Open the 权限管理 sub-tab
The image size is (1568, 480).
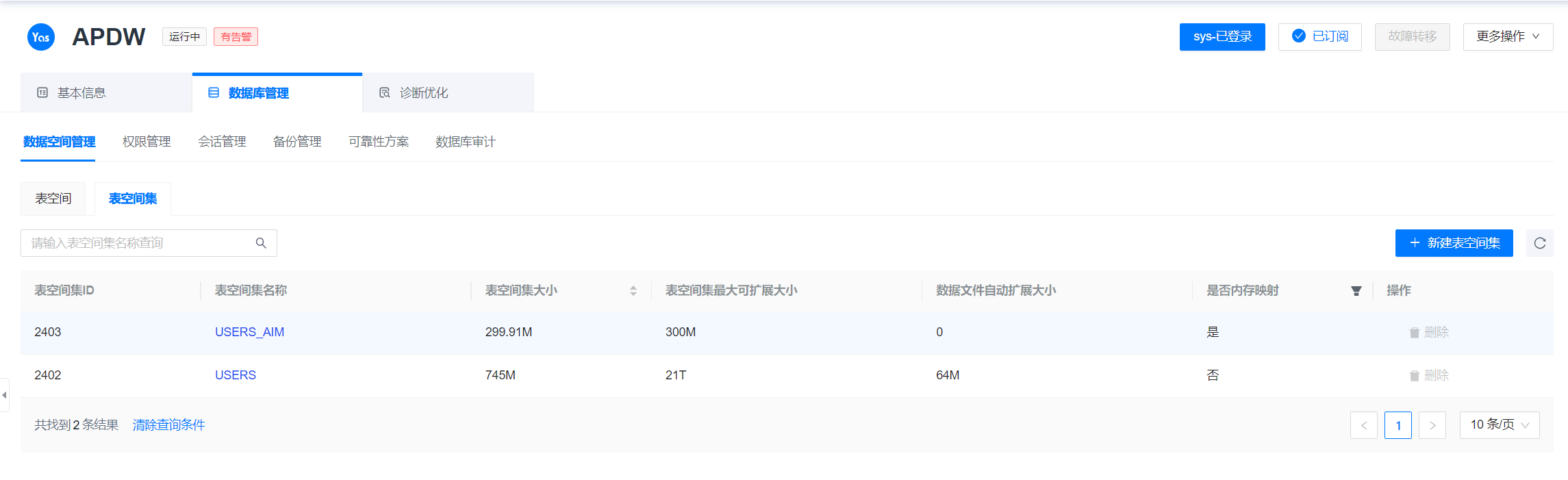[147, 142]
